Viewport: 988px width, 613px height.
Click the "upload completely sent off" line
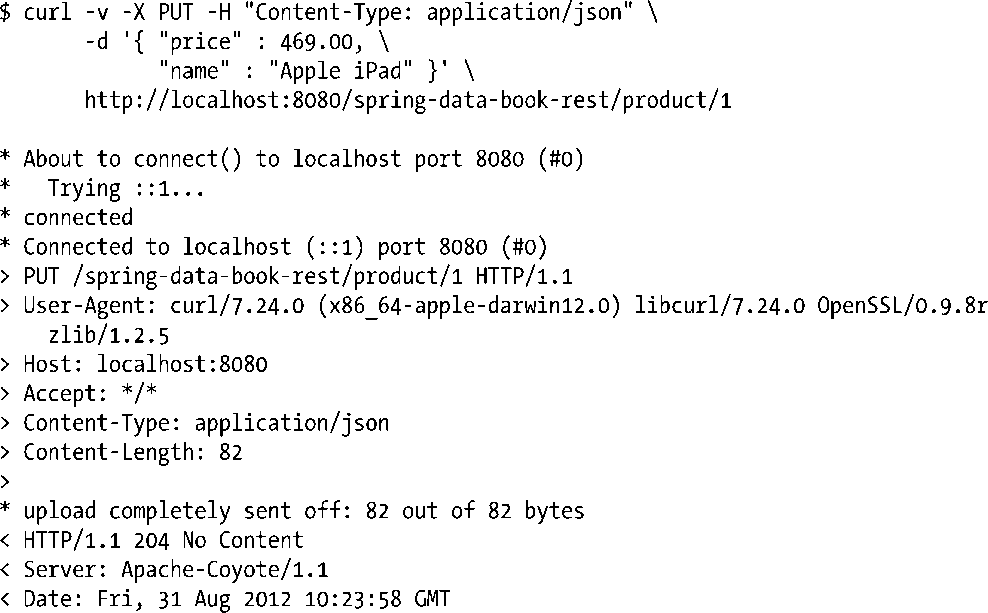303,511
